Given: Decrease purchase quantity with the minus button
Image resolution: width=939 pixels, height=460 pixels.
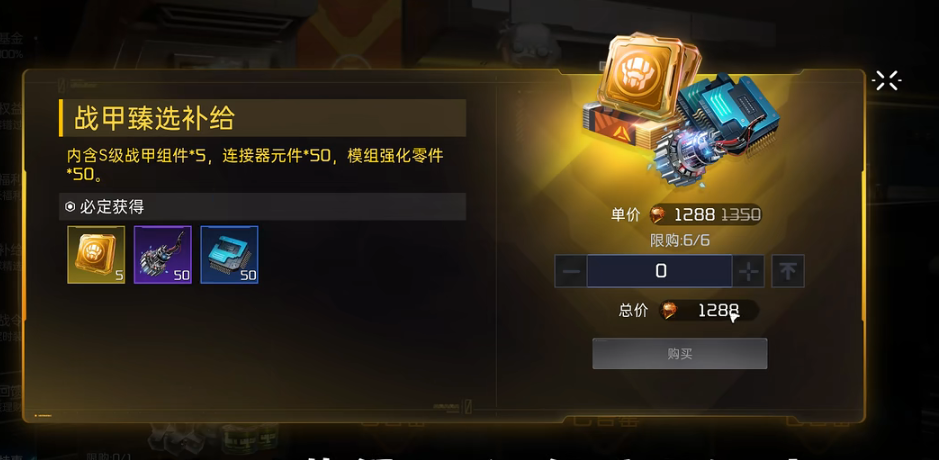Looking at the screenshot, I should 570,271.
